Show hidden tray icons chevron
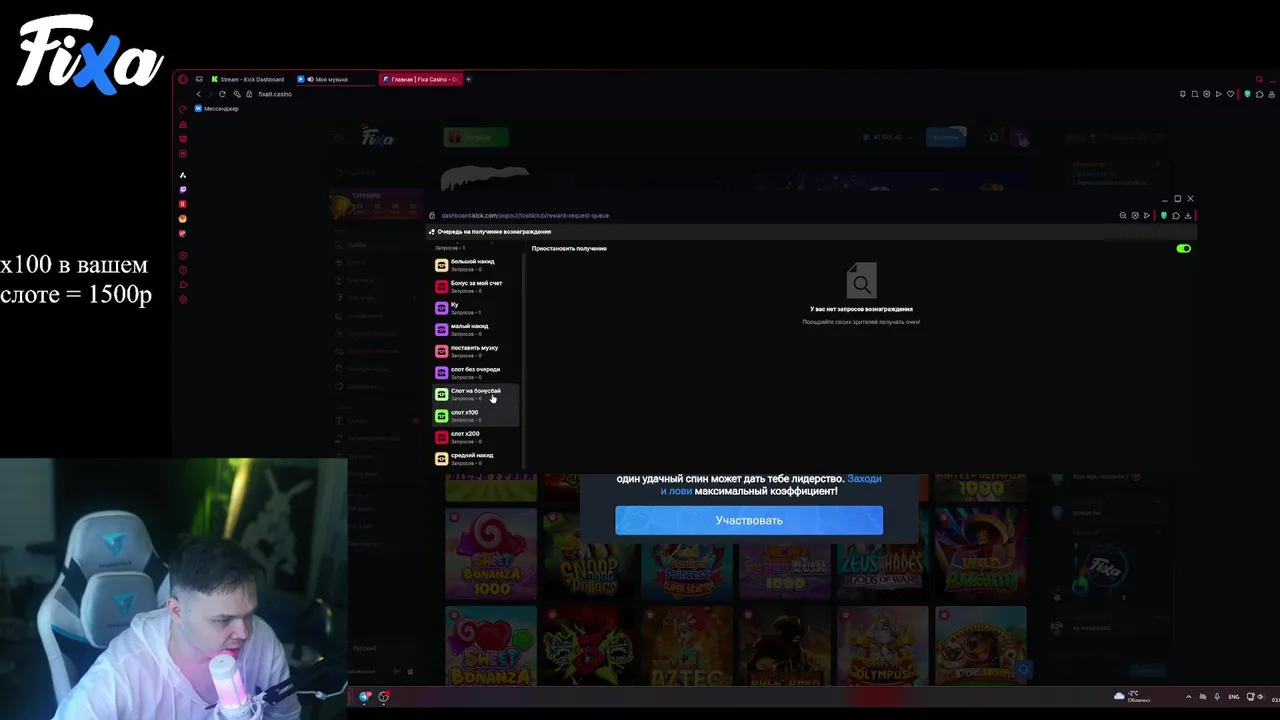 pyautogui.click(x=1189, y=697)
